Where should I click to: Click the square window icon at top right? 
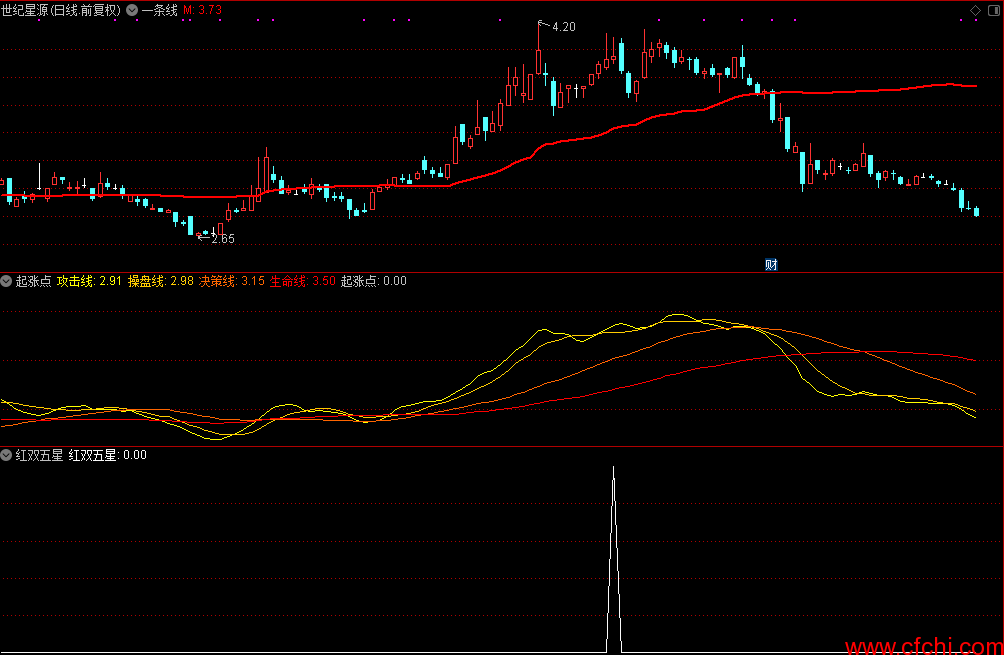point(994,10)
